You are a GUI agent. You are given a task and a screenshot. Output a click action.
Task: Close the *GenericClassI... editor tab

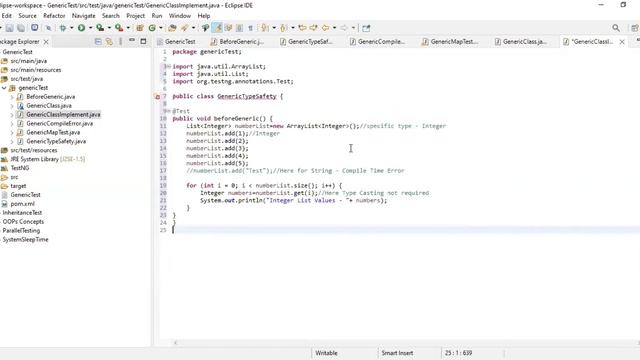[622, 42]
